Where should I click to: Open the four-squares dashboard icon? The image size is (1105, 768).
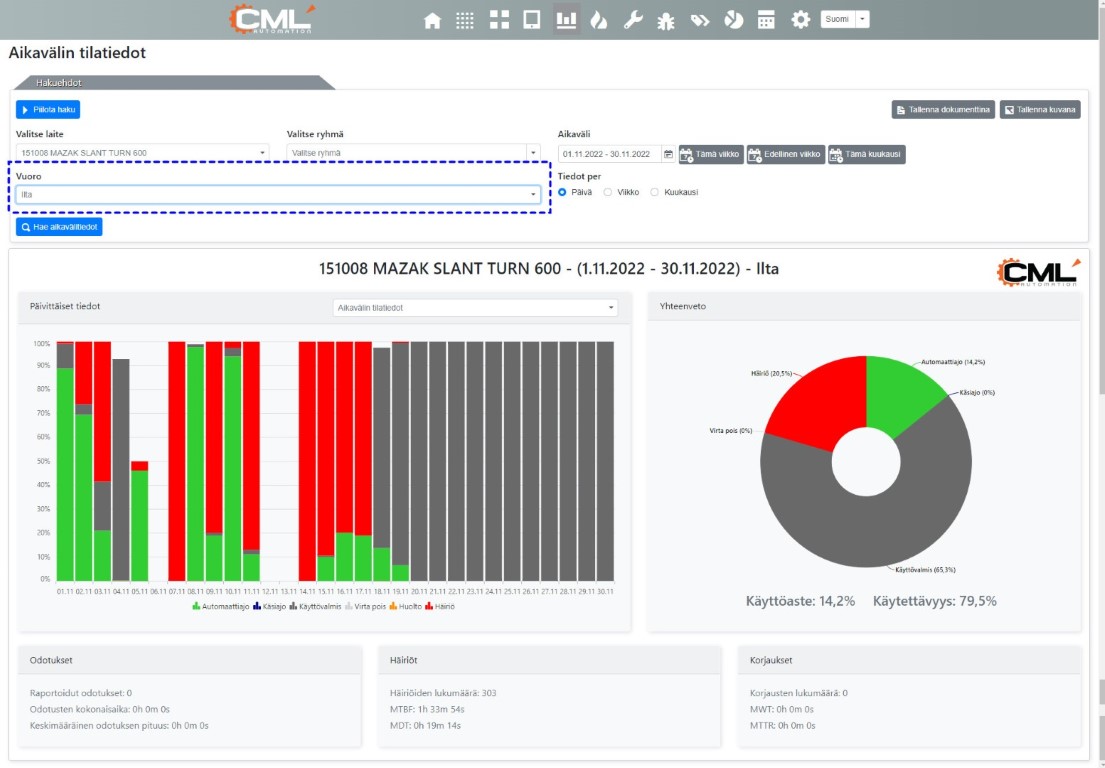[499, 20]
